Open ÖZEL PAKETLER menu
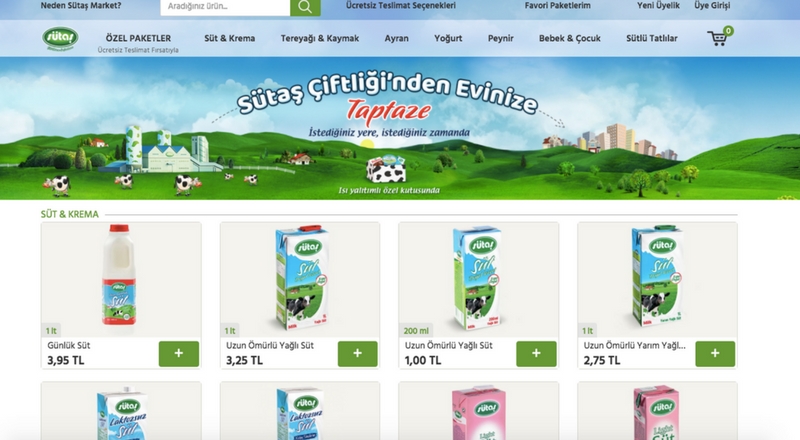The image size is (800, 440). [x=138, y=38]
